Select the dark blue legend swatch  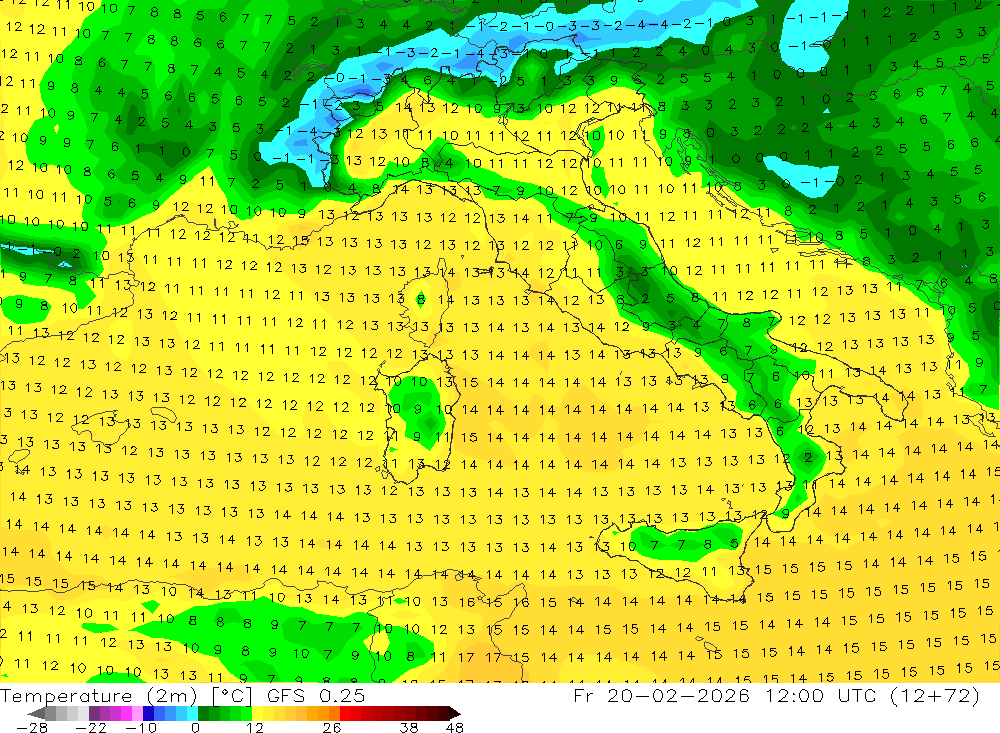click(148, 713)
